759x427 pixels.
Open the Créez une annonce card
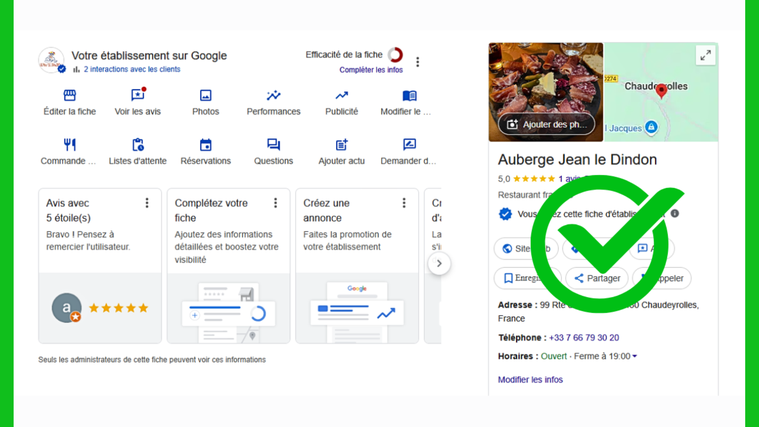click(357, 266)
